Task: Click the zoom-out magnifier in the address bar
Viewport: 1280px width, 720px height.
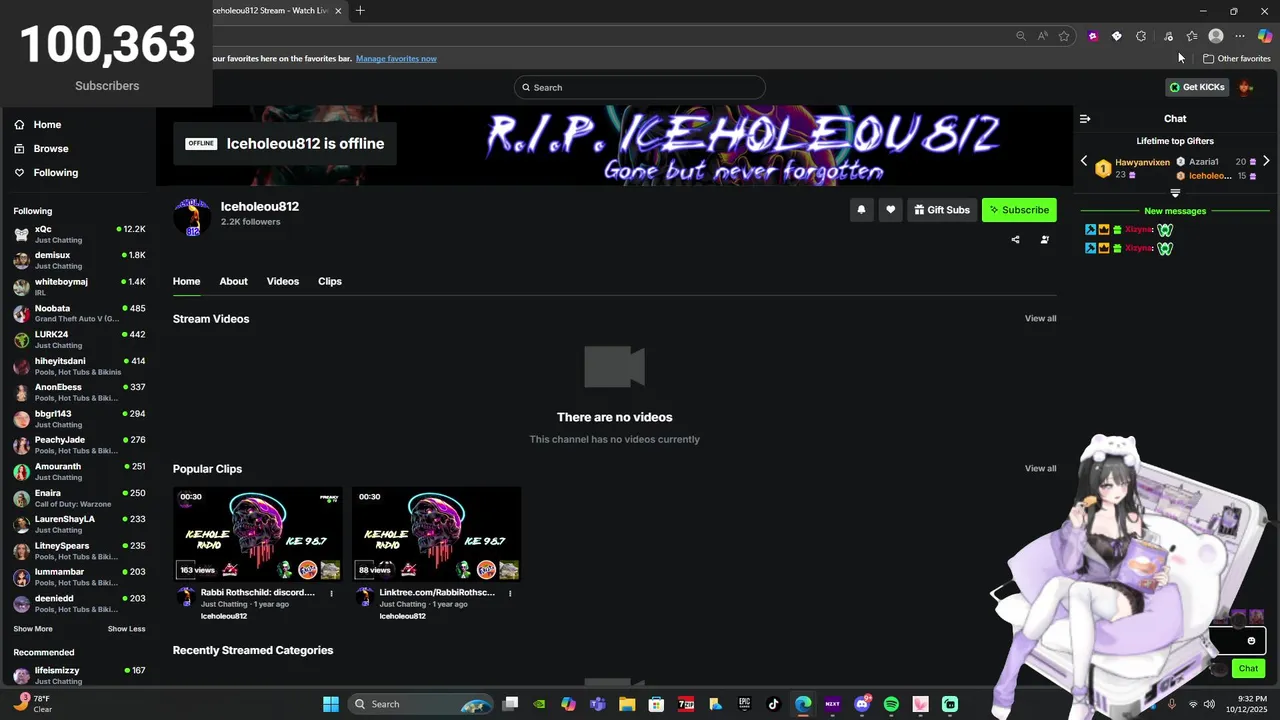Action: (1020, 36)
